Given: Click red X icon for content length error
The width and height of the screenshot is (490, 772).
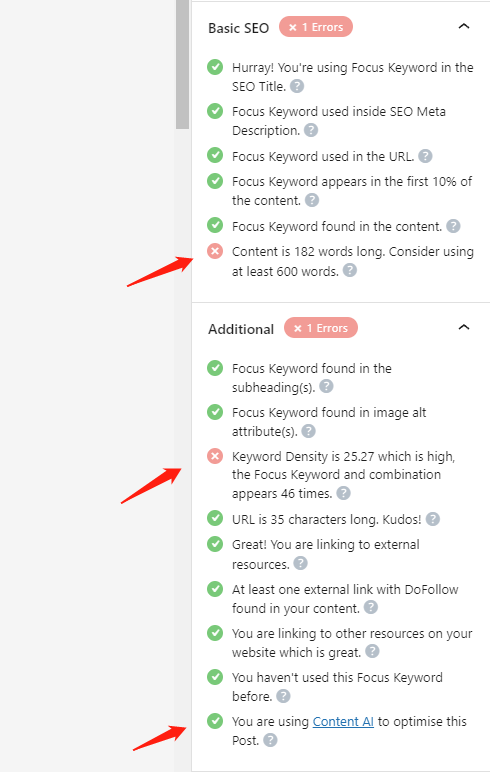Looking at the screenshot, I should [215, 252].
